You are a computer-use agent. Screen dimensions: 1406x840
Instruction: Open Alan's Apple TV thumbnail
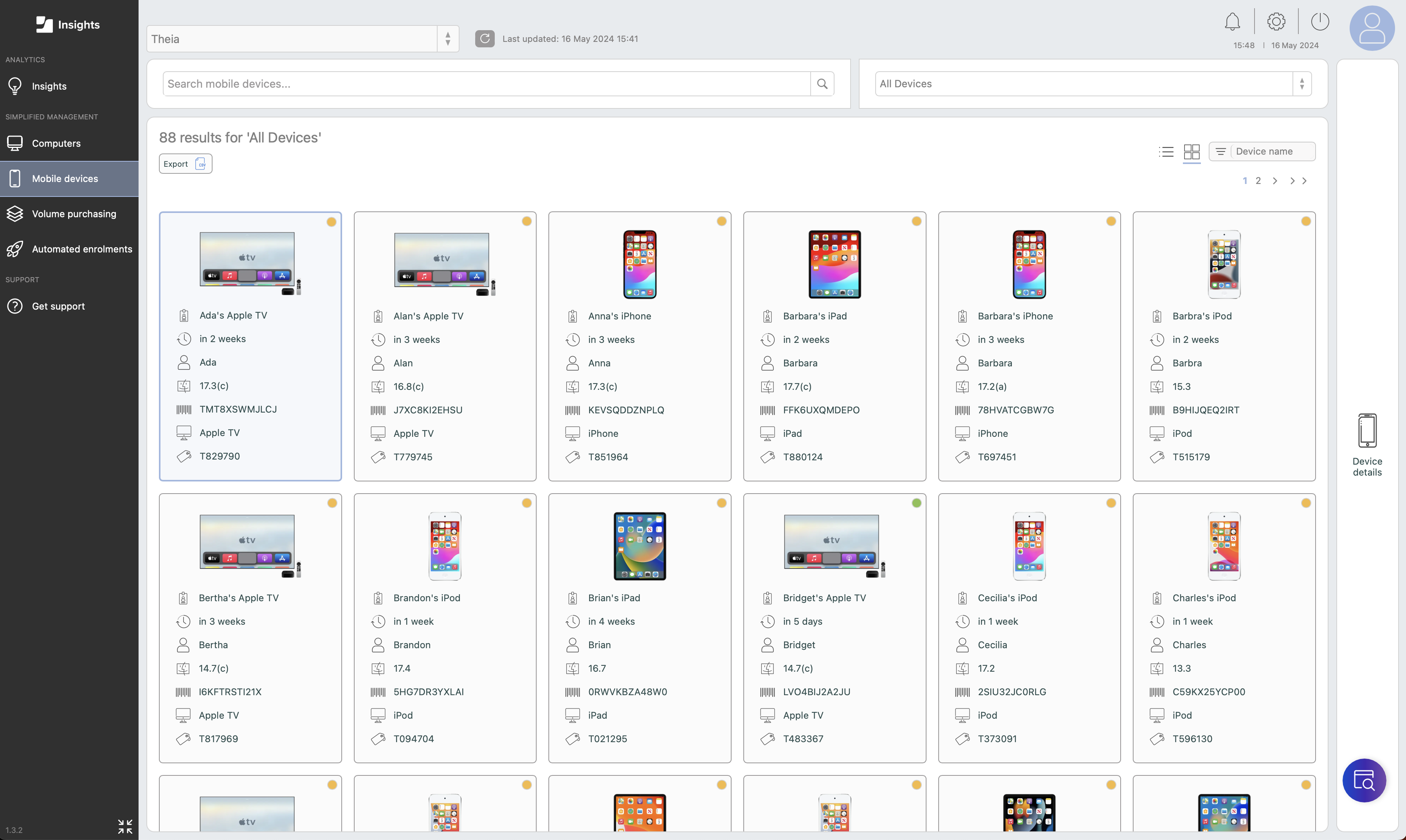[x=445, y=264]
